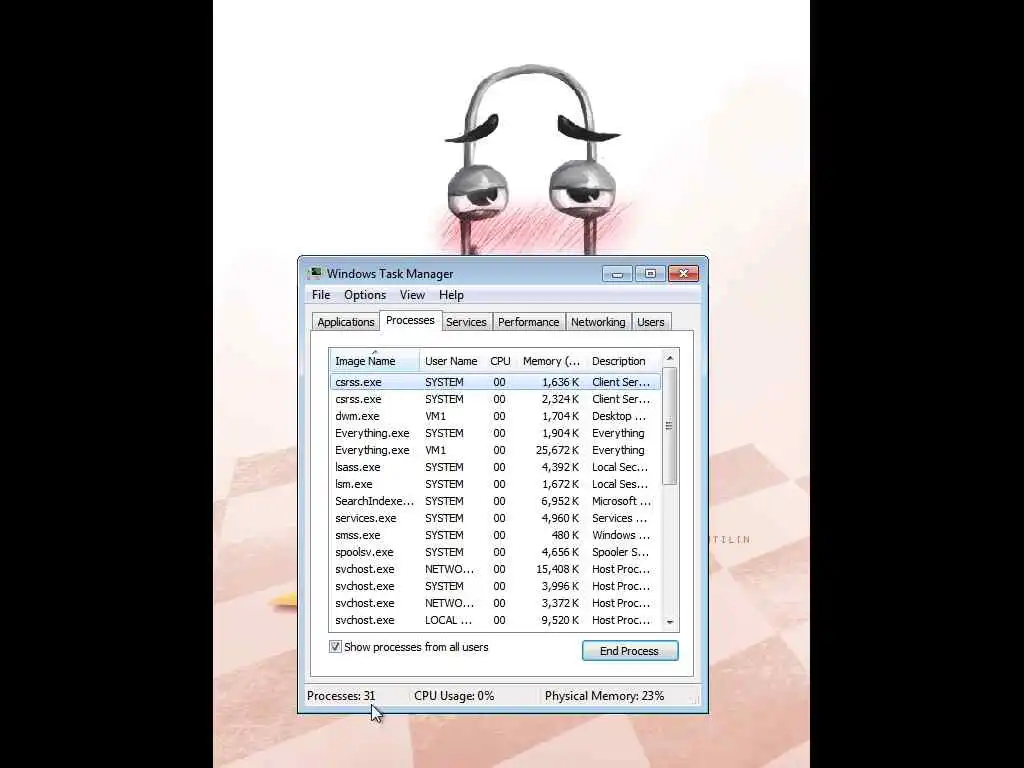Select the csrss.exe row using 1,636 K
Screen dimensions: 1024x768
pyautogui.click(x=495, y=382)
